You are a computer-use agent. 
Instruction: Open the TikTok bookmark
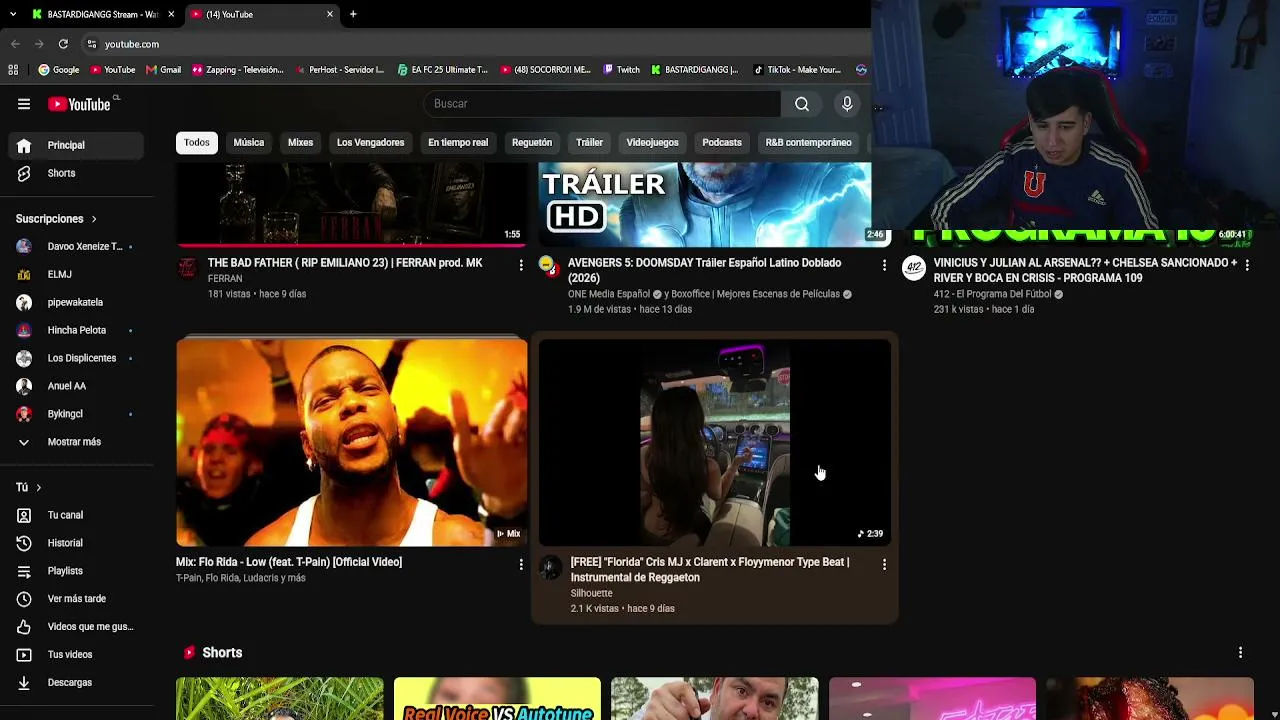click(796, 70)
